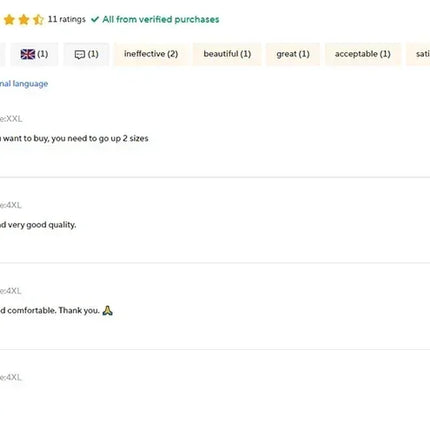Select the 'acceptable (1)' filter tag
The height and width of the screenshot is (430, 430).
click(x=362, y=54)
